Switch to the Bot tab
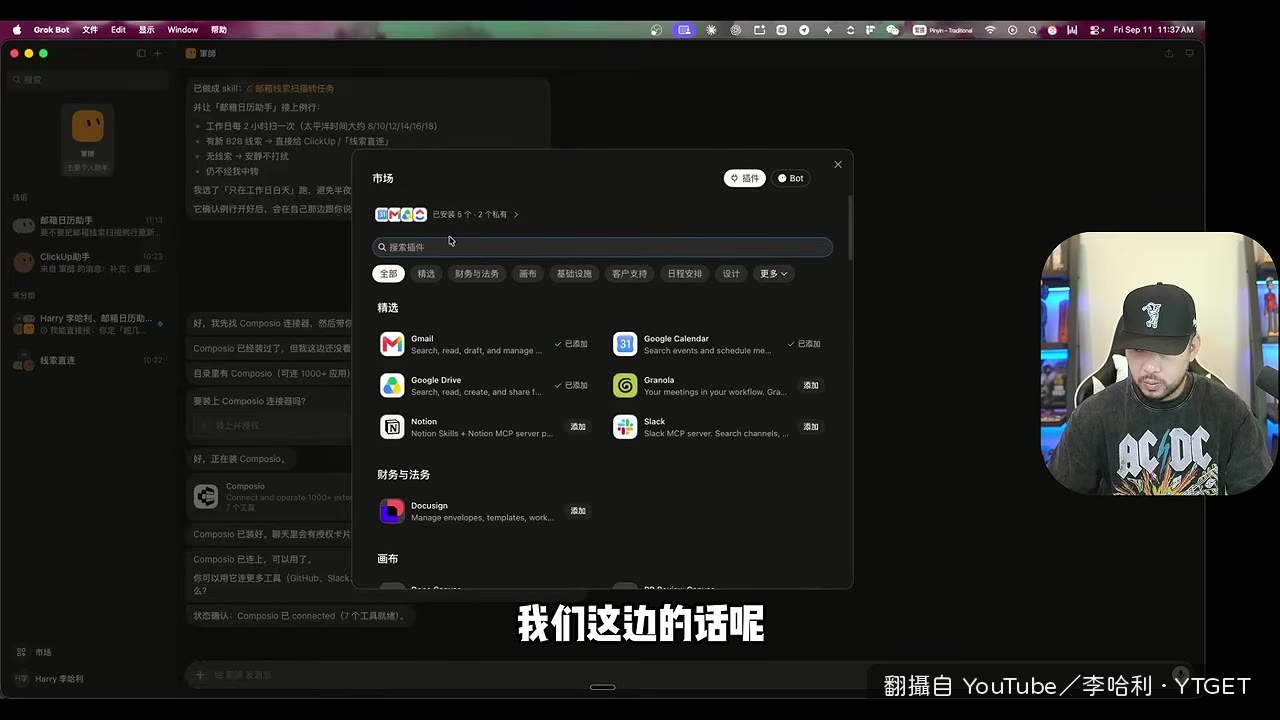1280x720 pixels. coord(791,178)
